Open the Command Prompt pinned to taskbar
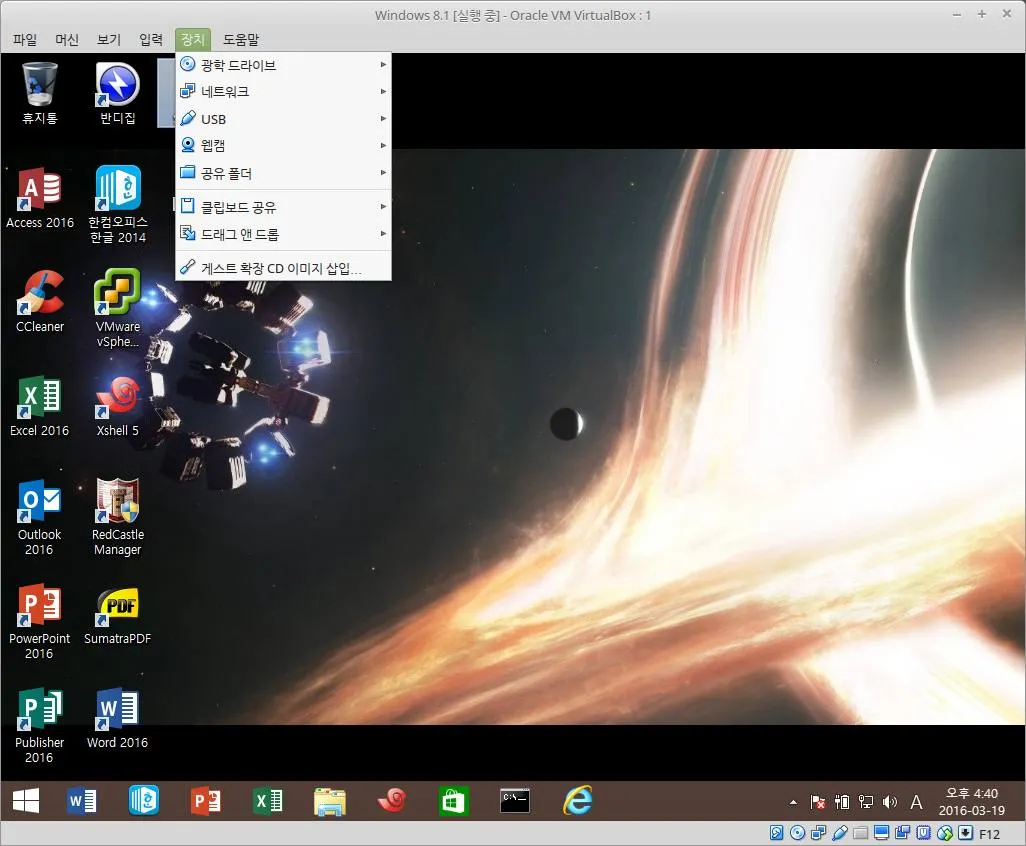Screen dimensions: 1026x846 (515, 800)
